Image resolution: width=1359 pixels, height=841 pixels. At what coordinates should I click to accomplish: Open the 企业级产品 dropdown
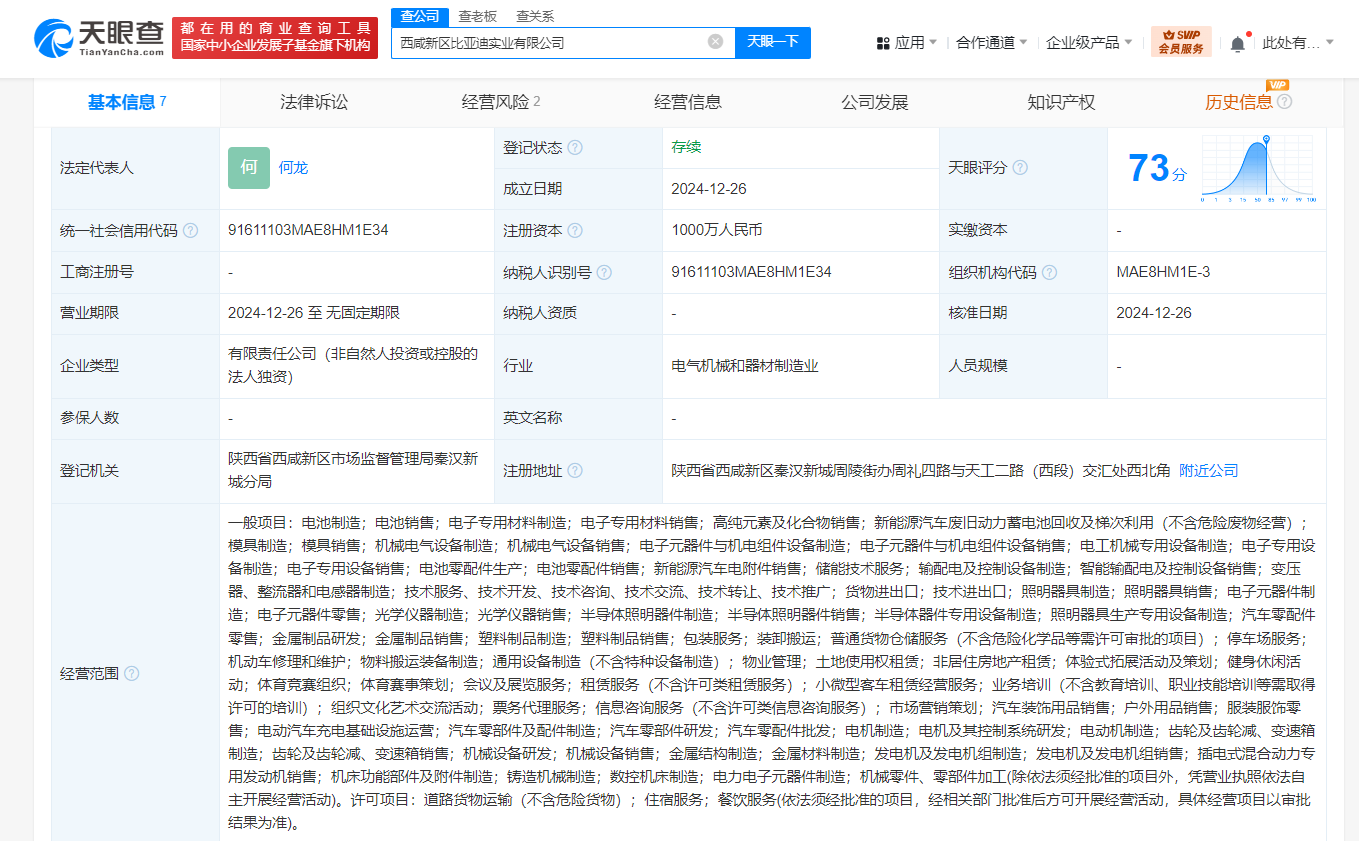tap(1089, 43)
